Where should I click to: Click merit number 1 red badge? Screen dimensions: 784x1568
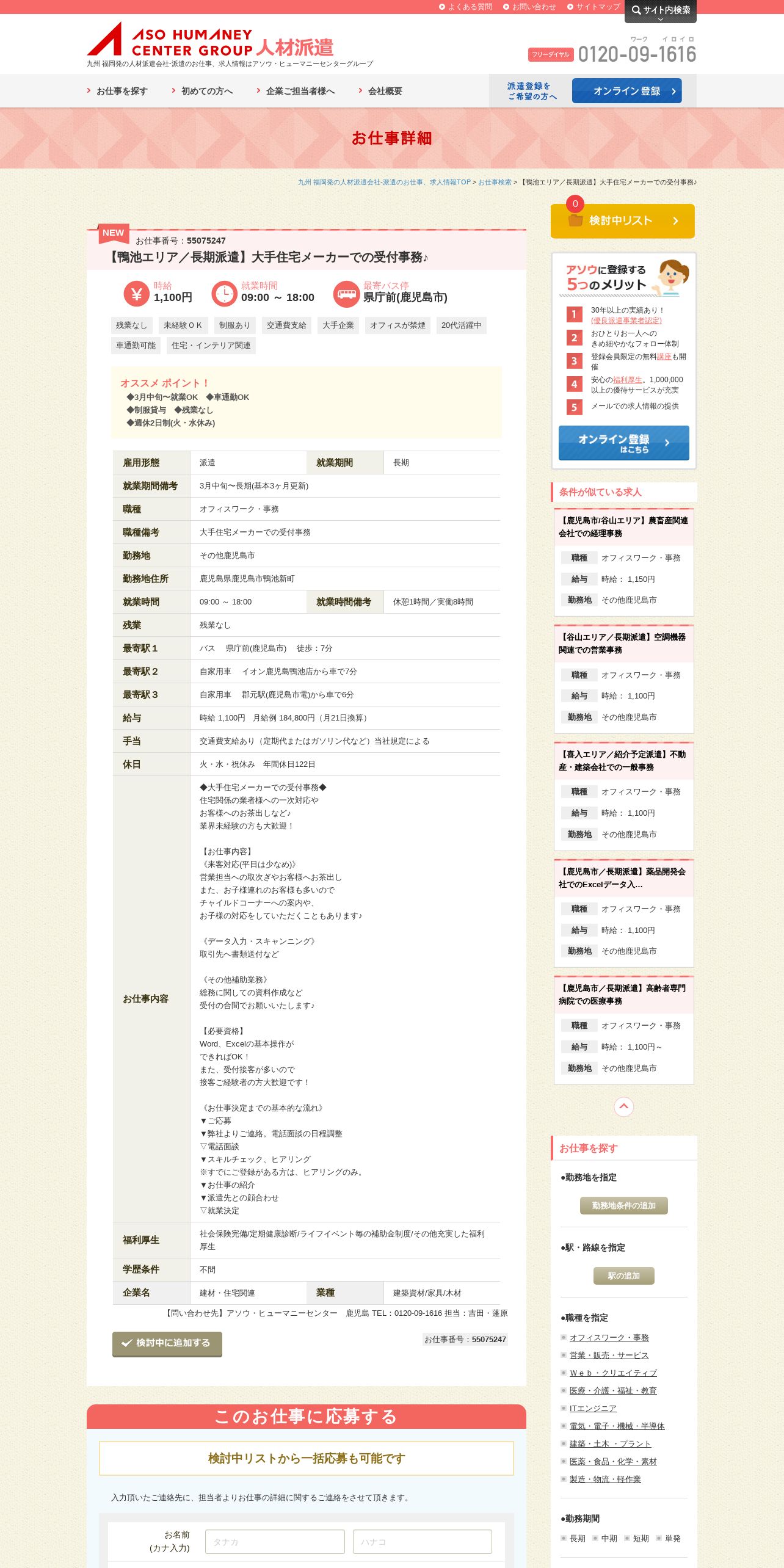[574, 314]
